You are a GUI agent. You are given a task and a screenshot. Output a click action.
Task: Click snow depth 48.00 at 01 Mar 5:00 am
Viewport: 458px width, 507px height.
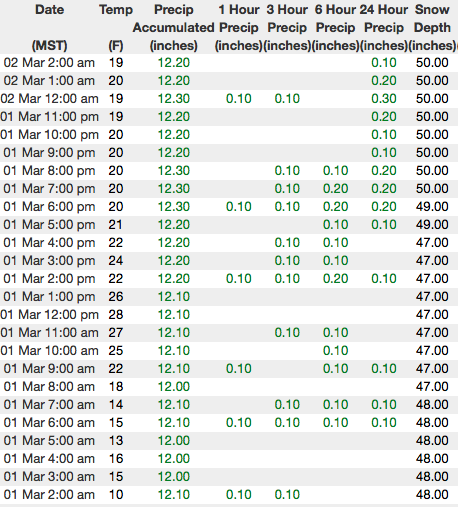[x=432, y=441]
